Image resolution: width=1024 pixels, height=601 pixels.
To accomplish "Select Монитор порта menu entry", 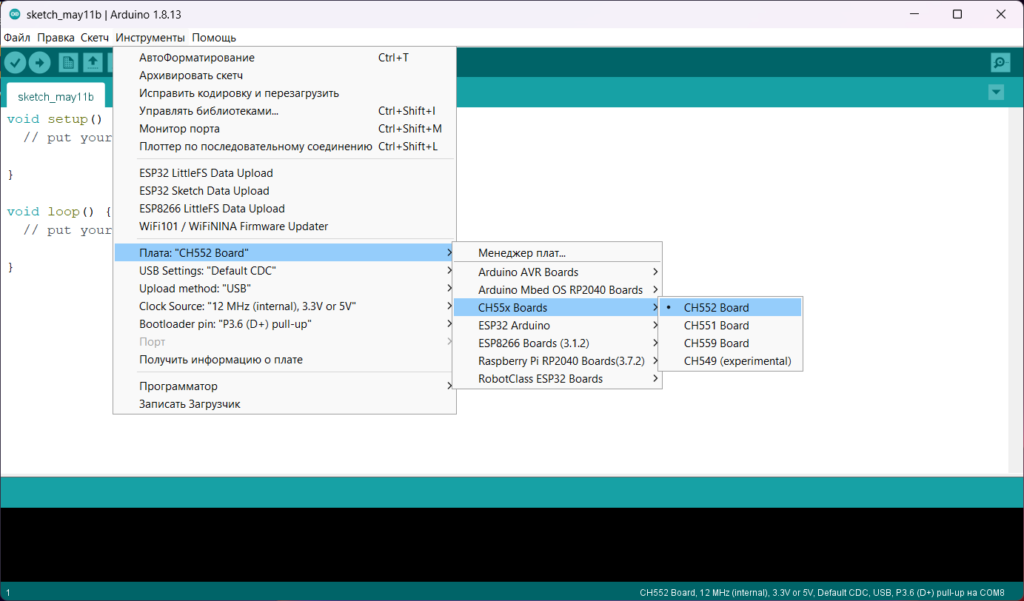I will [180, 129].
